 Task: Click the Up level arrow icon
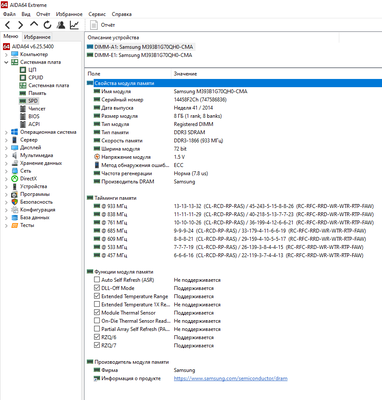pyautogui.click(x=34, y=24)
